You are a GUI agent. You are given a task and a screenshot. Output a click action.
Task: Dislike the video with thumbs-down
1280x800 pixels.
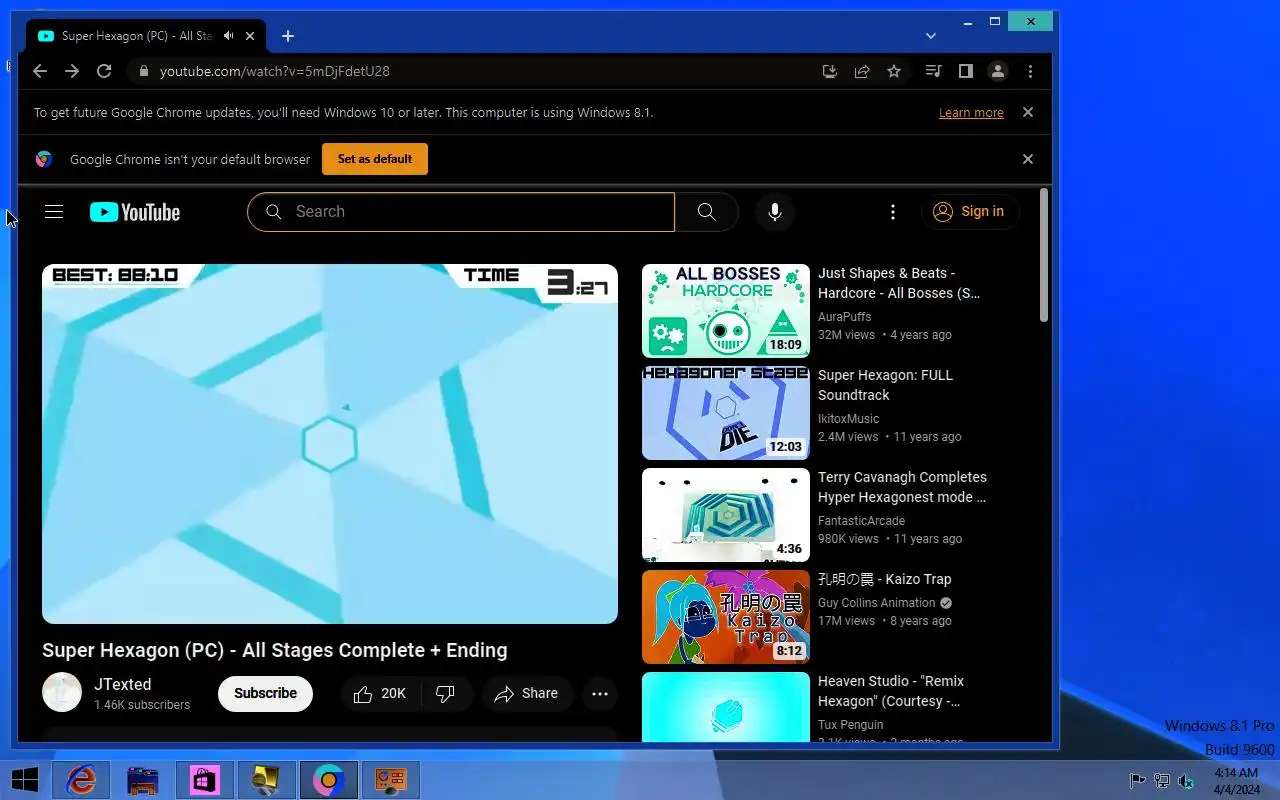click(x=446, y=694)
